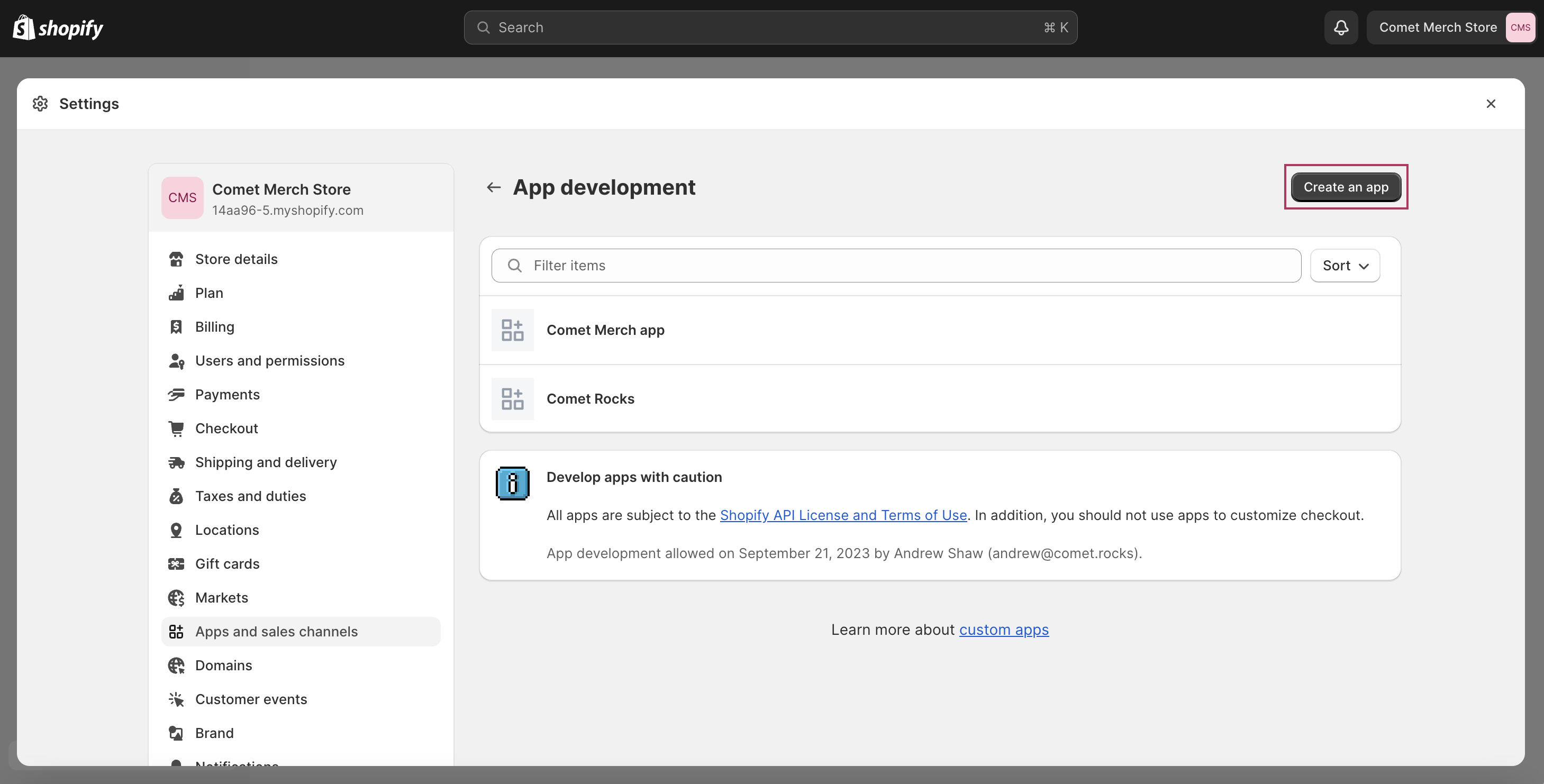This screenshot has height=784, width=1544.
Task: Click the Settings gear icon
Action: (x=40, y=104)
